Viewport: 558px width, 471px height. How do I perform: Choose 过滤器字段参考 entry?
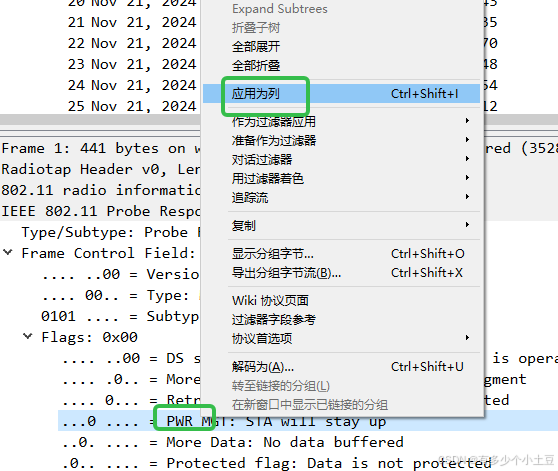click(341, 319)
